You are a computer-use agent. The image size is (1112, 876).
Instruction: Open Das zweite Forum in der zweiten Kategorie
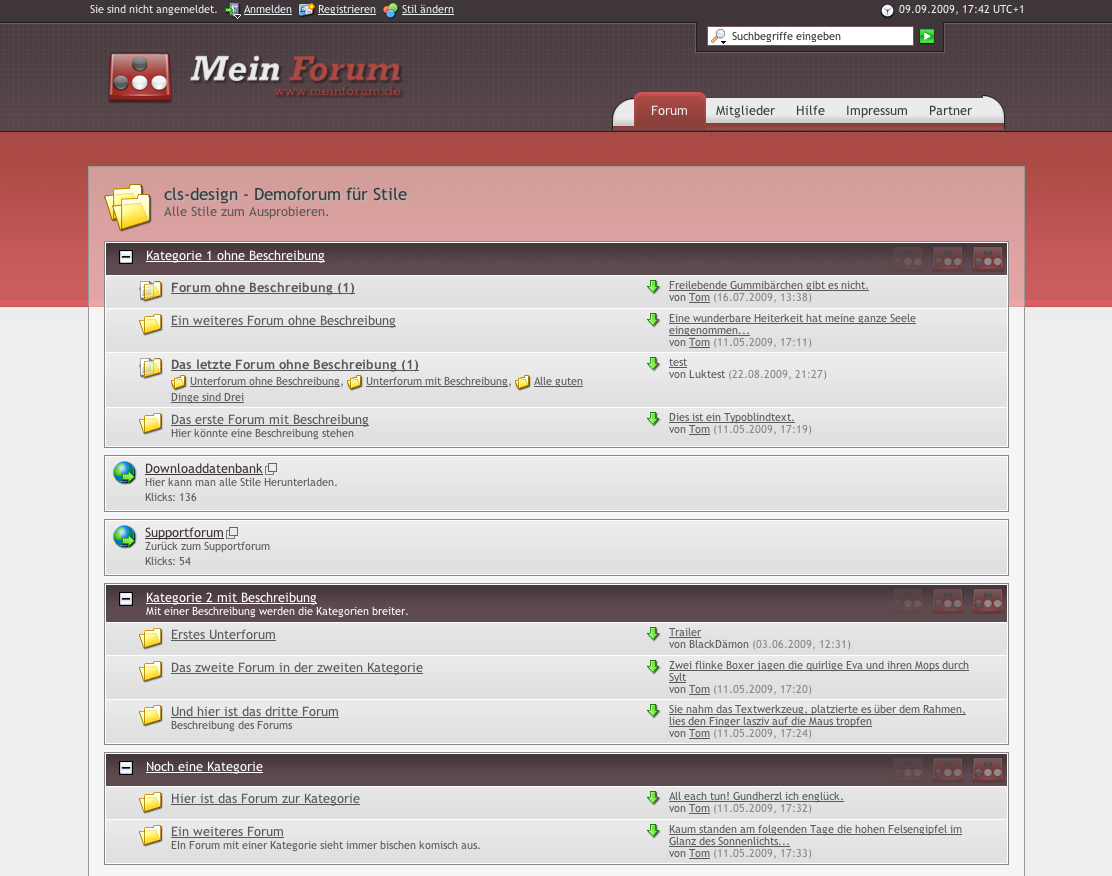point(296,668)
